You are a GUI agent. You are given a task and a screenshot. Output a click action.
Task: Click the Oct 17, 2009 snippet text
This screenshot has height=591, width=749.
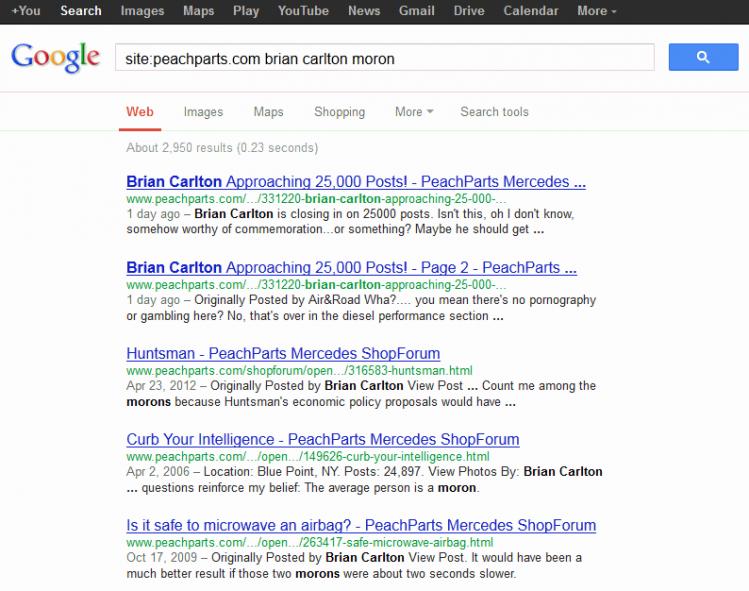tap(354, 566)
